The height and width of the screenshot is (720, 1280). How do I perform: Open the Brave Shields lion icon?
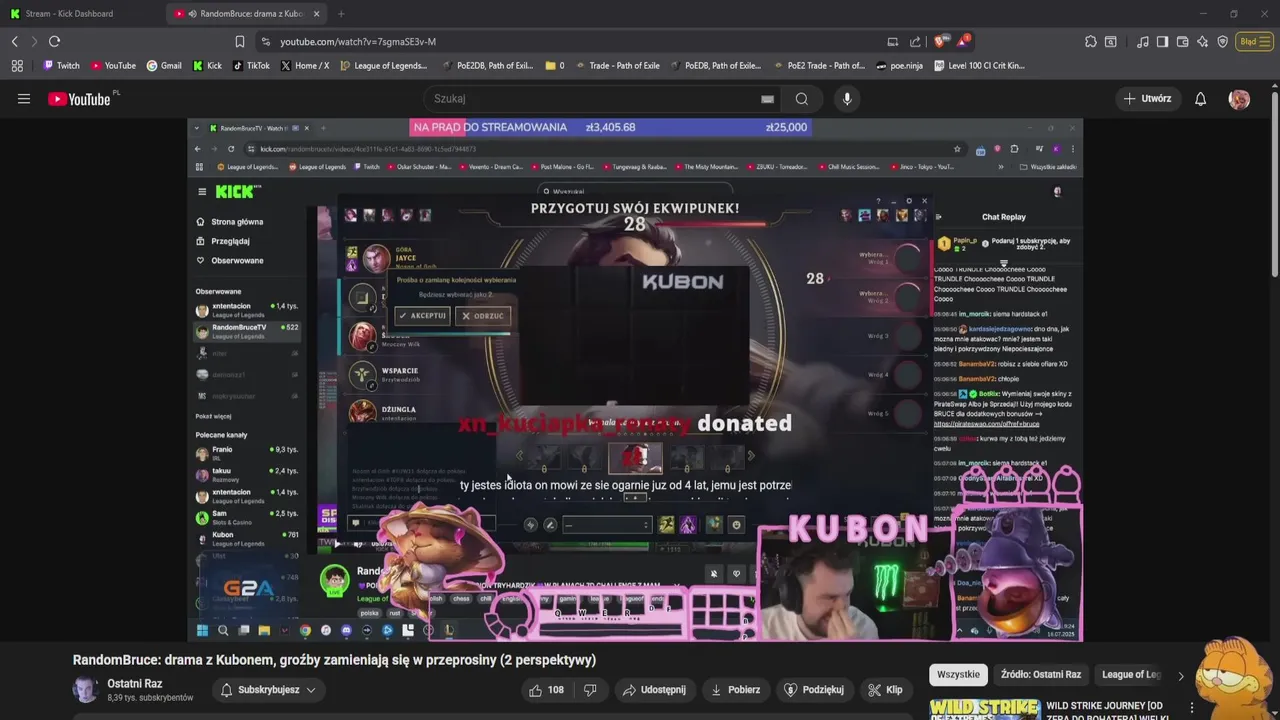point(939,41)
